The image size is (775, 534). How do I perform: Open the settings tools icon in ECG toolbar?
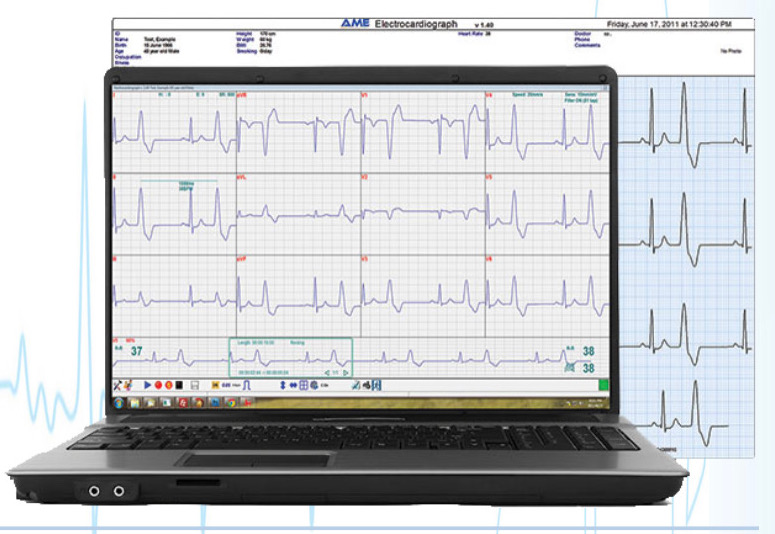(x=118, y=385)
